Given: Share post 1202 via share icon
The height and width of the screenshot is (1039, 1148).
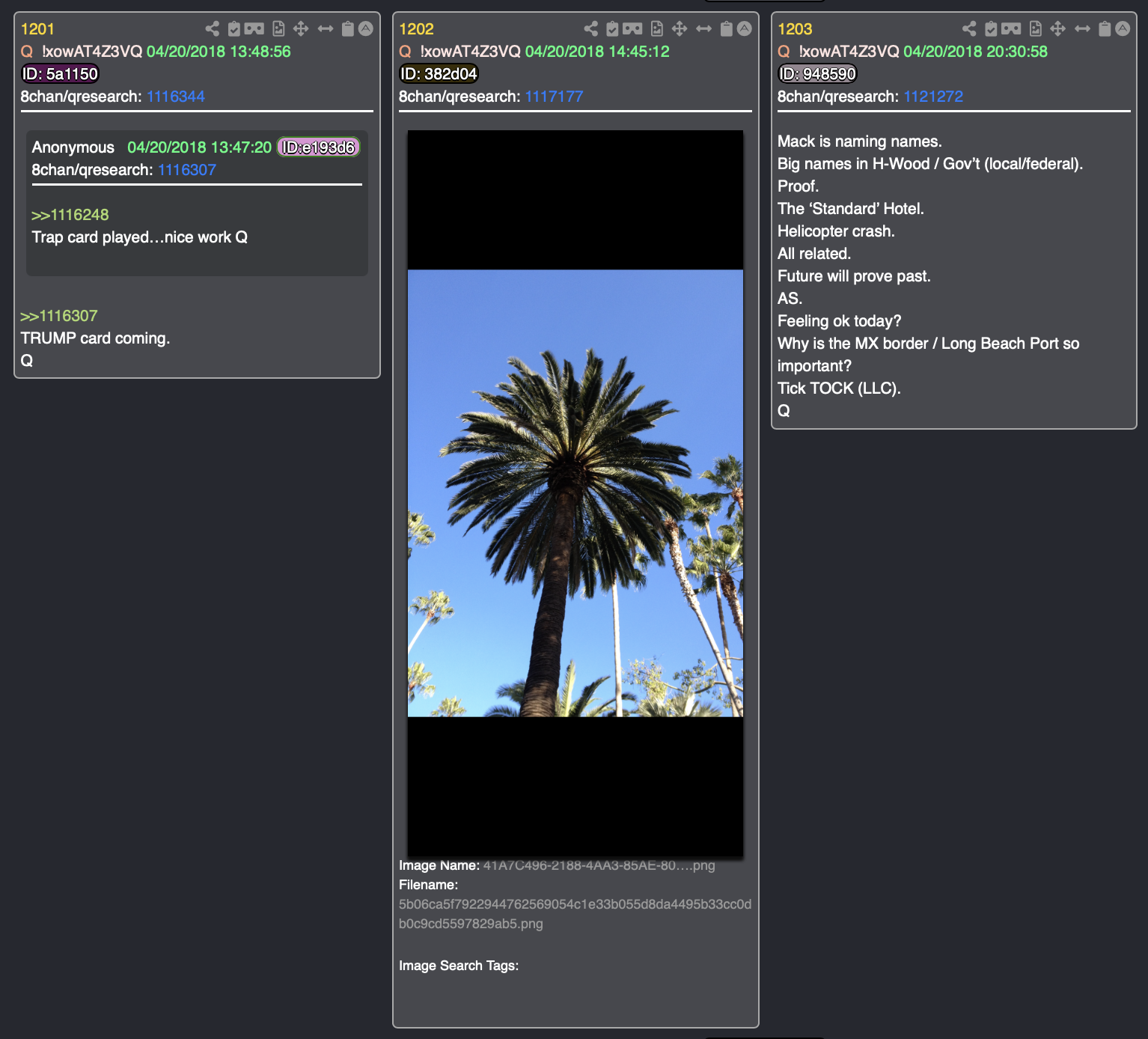Looking at the screenshot, I should (591, 29).
